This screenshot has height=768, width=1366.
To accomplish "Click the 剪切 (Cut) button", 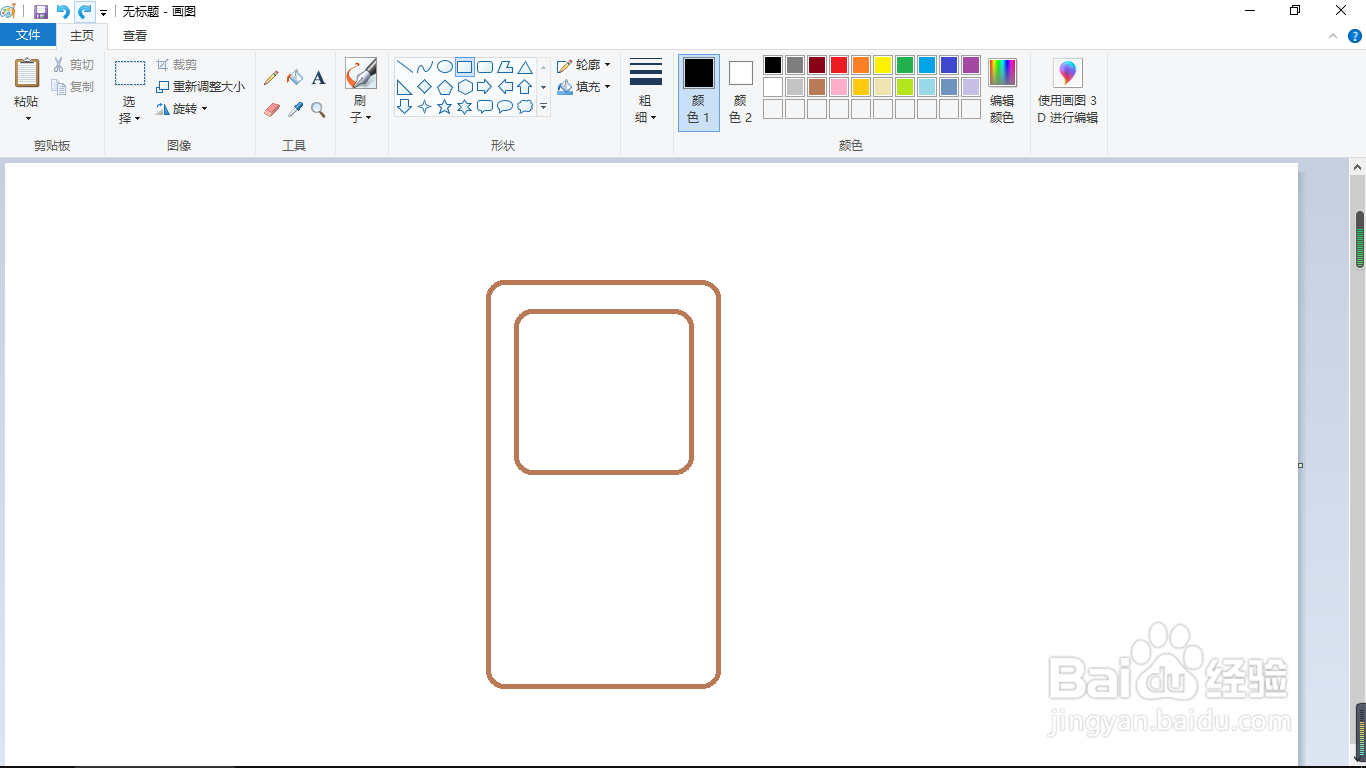I will click(74, 65).
